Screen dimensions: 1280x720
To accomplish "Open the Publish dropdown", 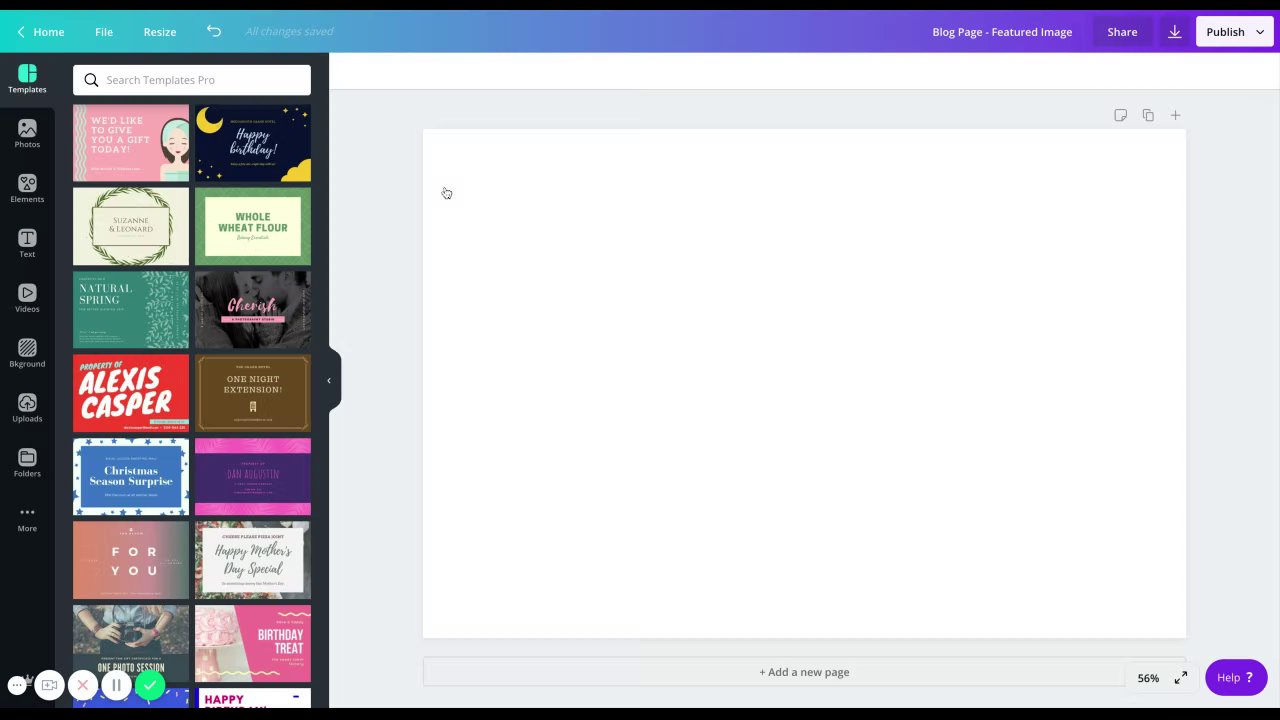I will [1235, 32].
